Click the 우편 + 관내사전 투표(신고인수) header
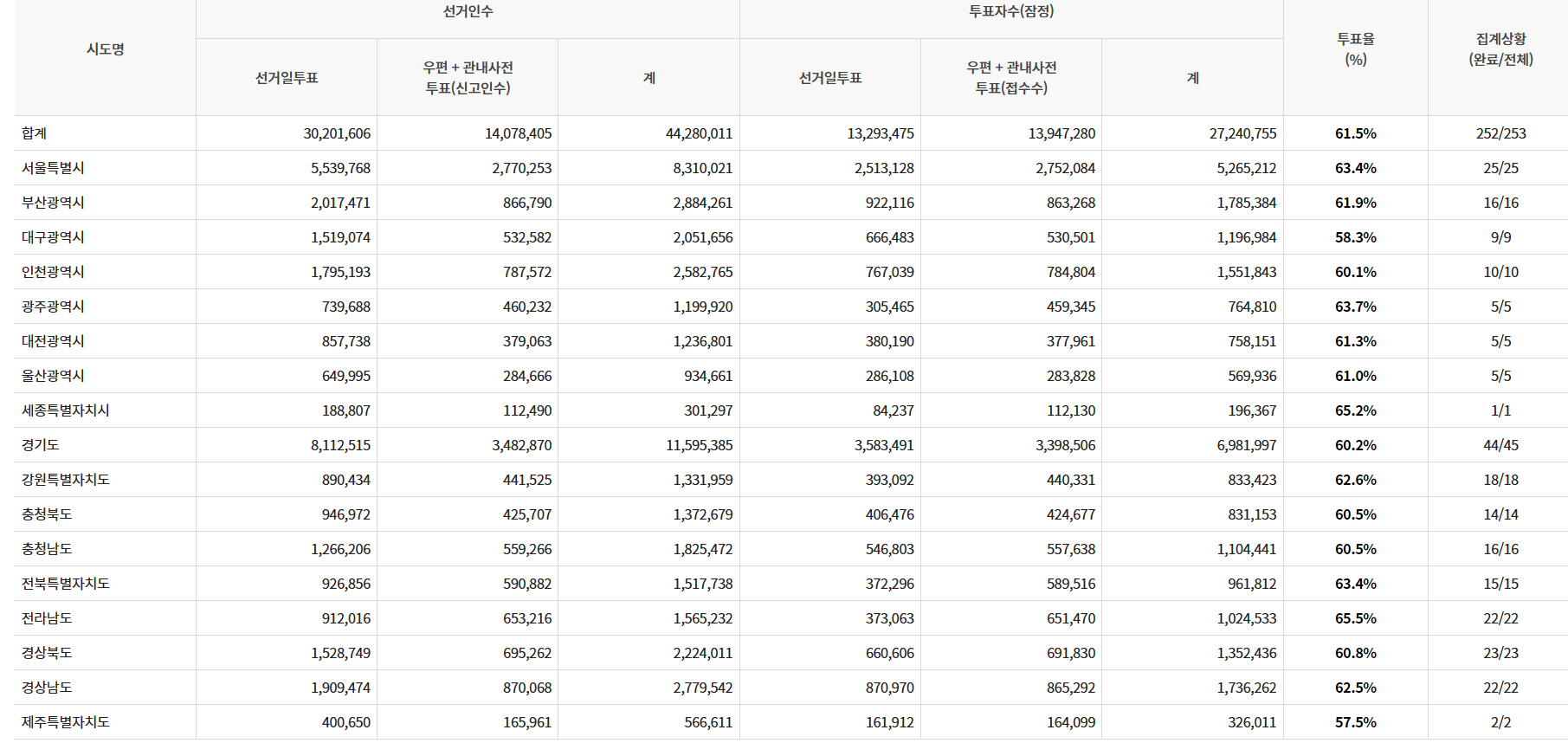 468,78
